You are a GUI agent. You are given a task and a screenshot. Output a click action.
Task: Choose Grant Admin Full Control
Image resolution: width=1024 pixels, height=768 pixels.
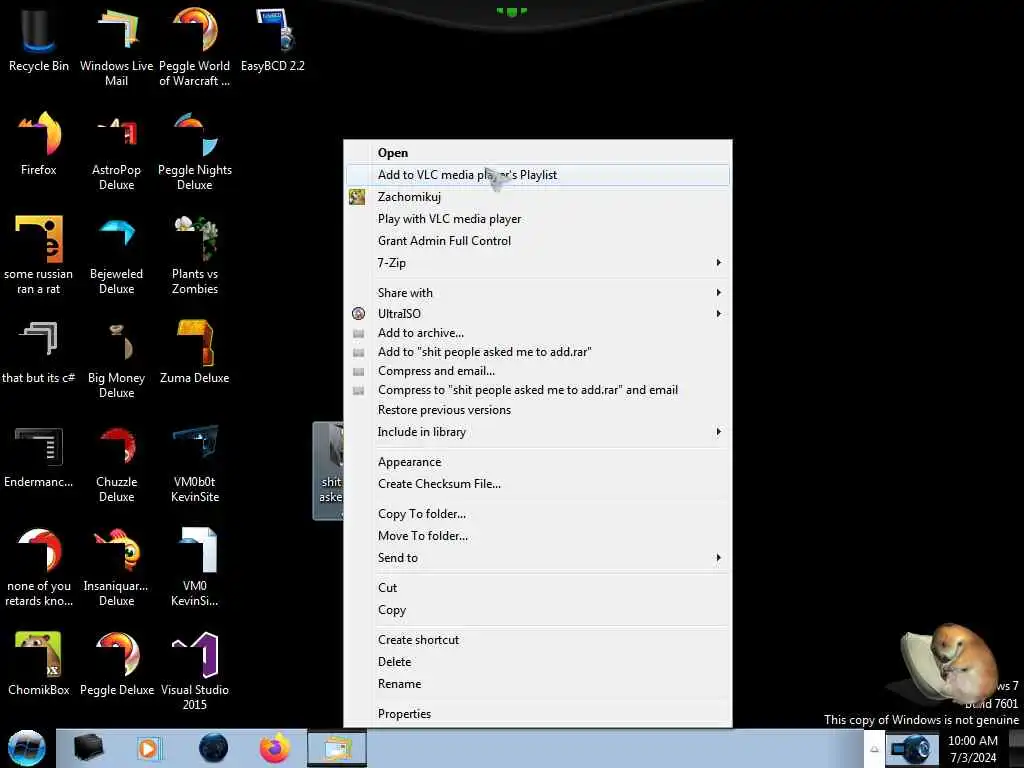click(x=537, y=240)
